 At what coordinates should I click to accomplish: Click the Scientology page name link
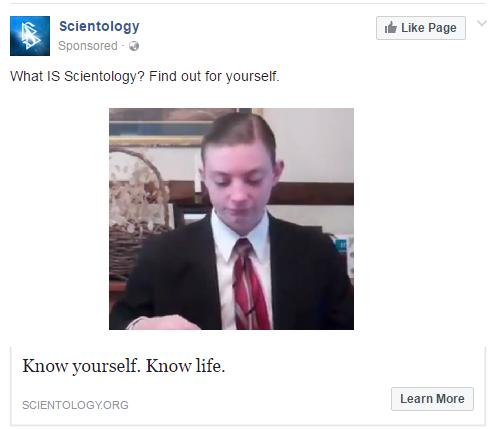pyautogui.click(x=99, y=26)
